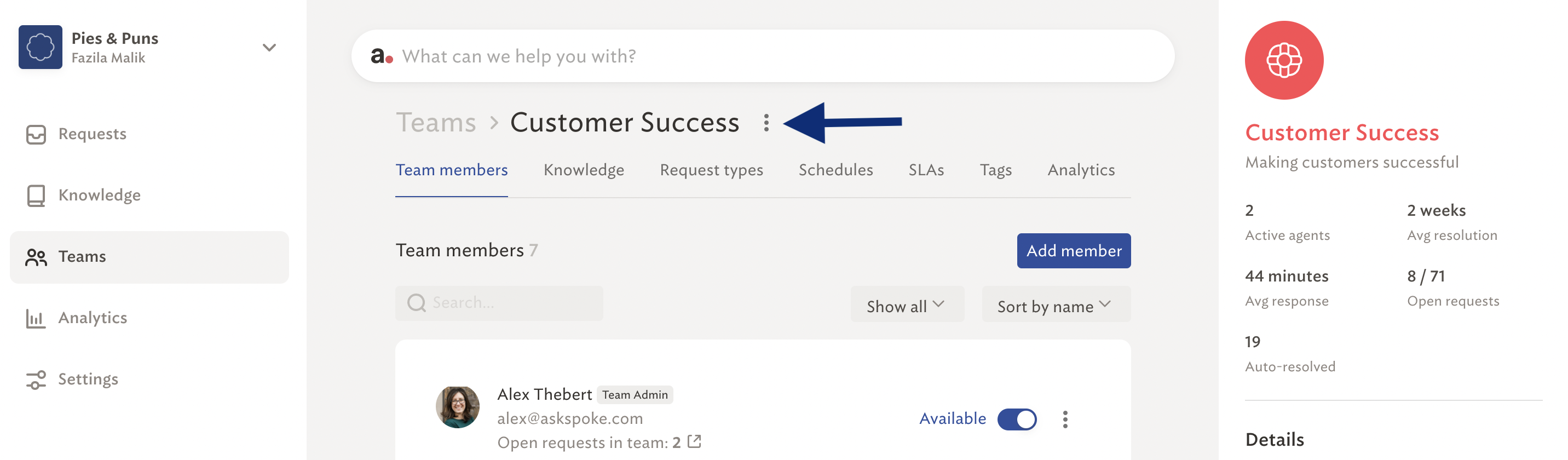Image resolution: width=1568 pixels, height=460 pixels.
Task: Click the Details heading
Action: [x=1274, y=439]
